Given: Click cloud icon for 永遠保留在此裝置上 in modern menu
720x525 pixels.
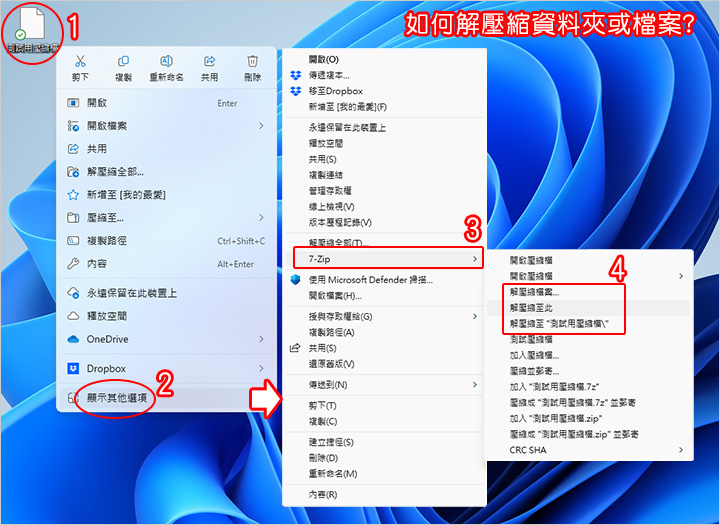Looking at the screenshot, I should (x=73, y=293).
